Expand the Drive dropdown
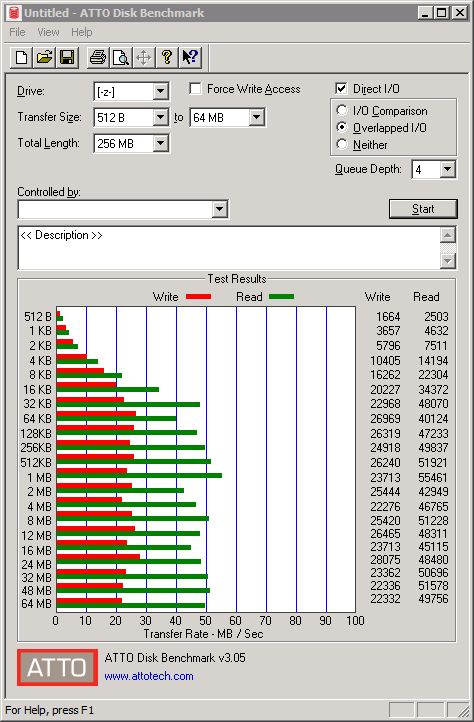 [x=160, y=91]
